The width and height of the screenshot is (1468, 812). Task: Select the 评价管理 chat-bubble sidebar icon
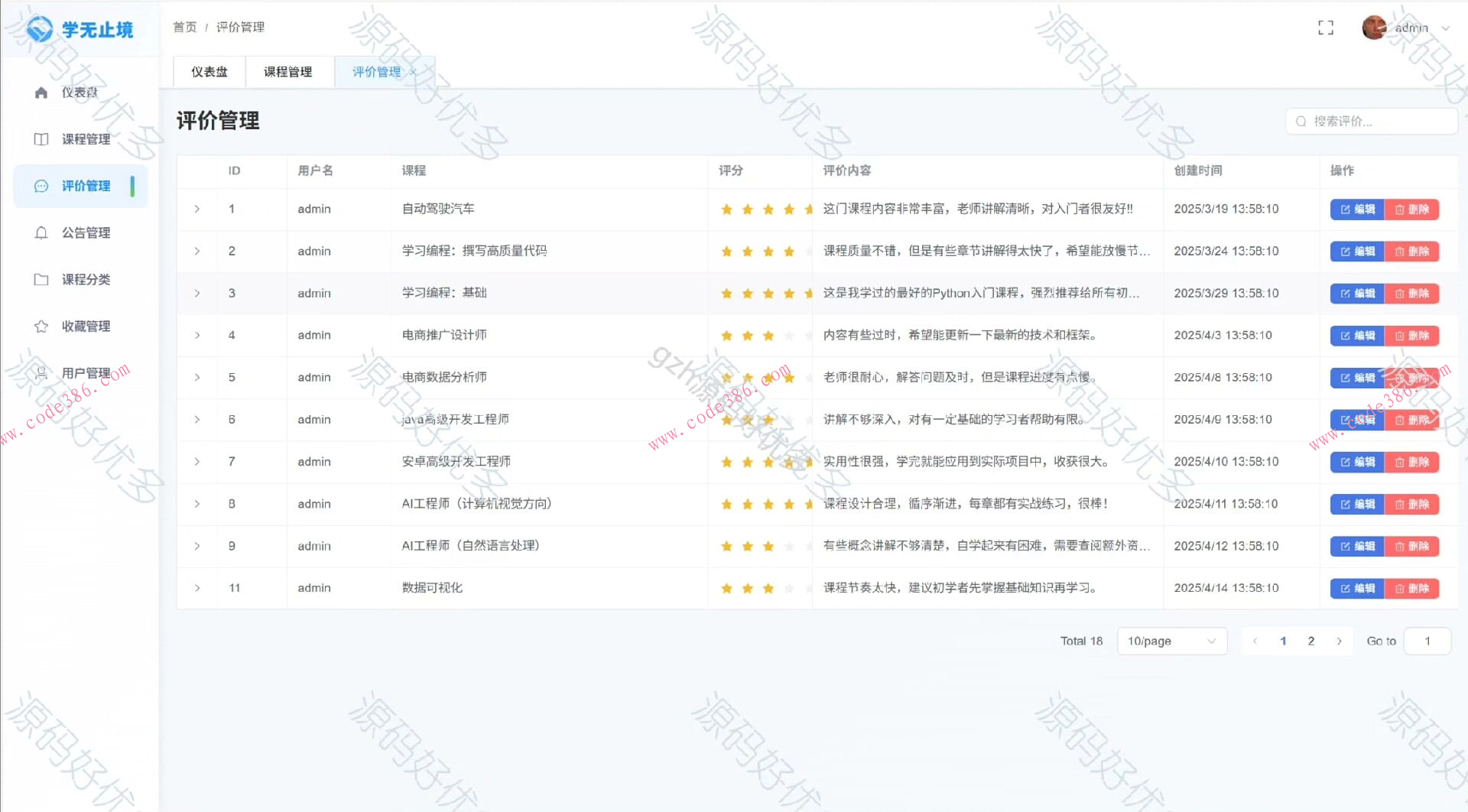[41, 185]
